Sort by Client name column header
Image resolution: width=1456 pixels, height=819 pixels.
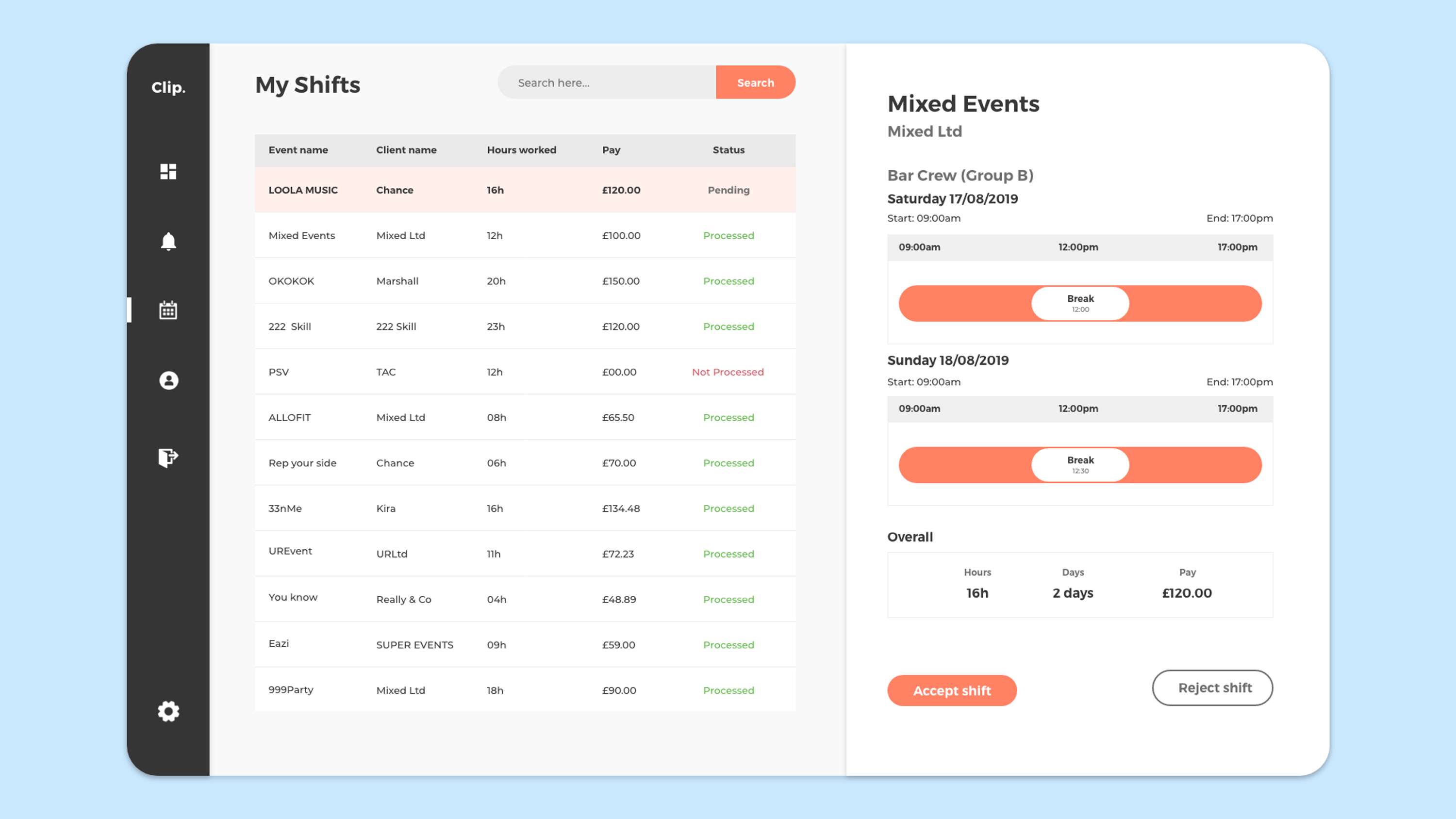pyautogui.click(x=406, y=150)
